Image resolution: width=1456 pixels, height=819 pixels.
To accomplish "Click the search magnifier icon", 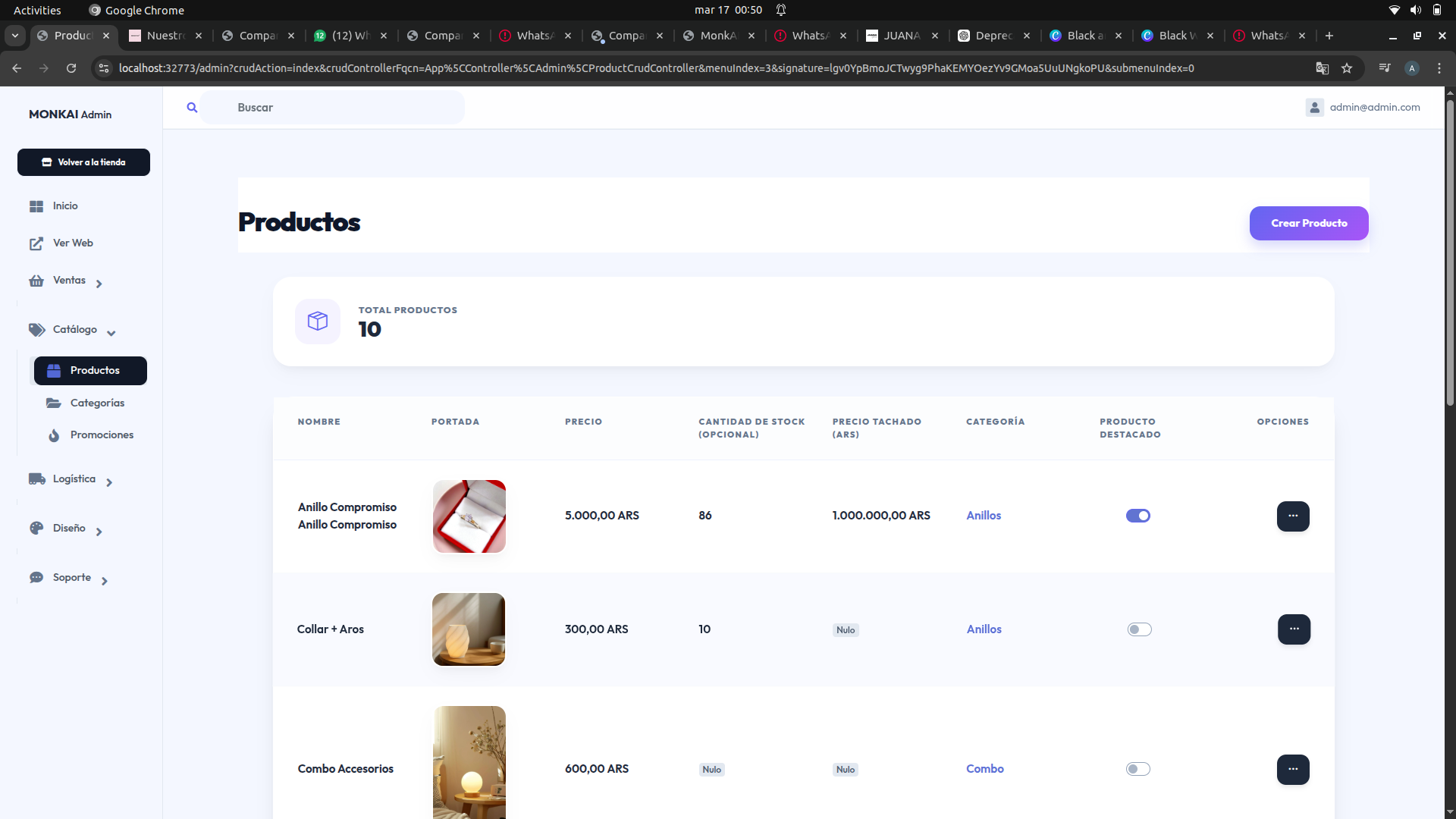I will tap(192, 108).
